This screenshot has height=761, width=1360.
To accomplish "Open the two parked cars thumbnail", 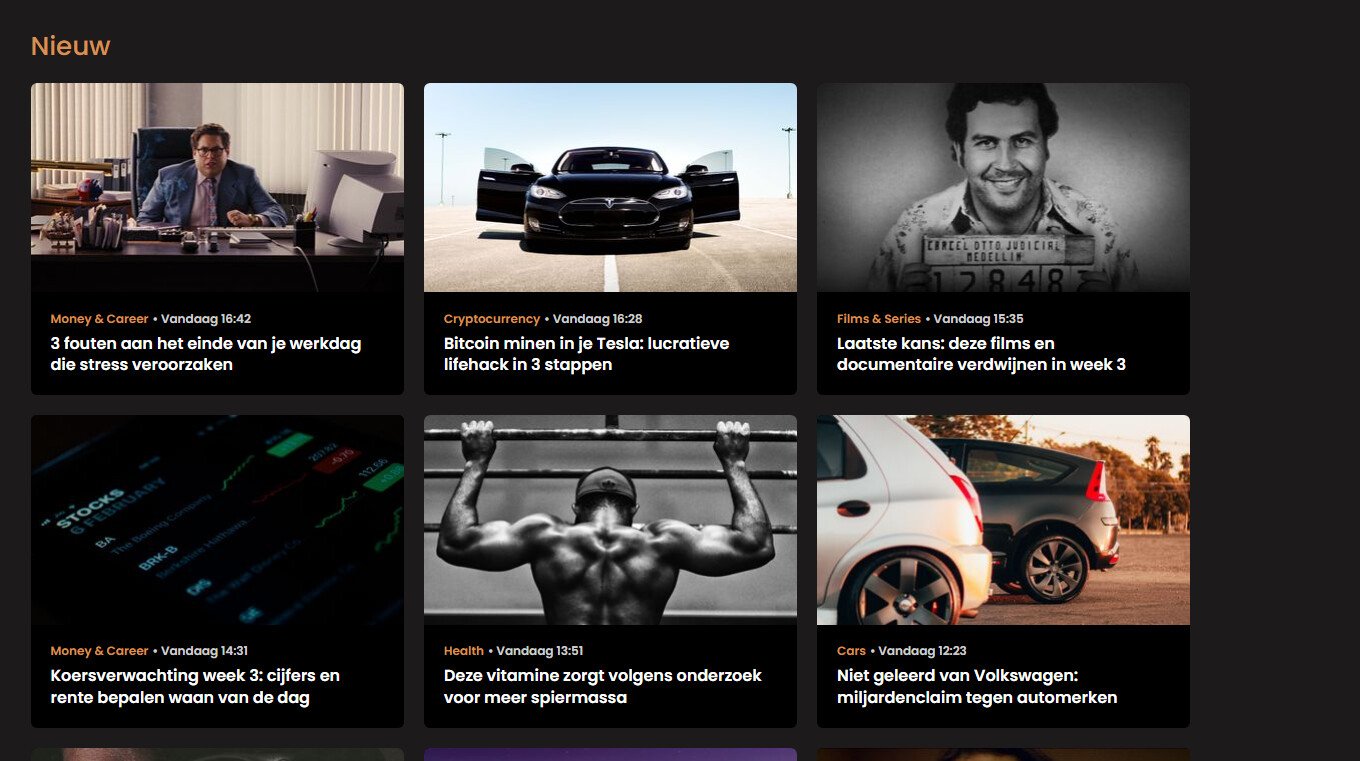I will pyautogui.click(x=1003, y=520).
